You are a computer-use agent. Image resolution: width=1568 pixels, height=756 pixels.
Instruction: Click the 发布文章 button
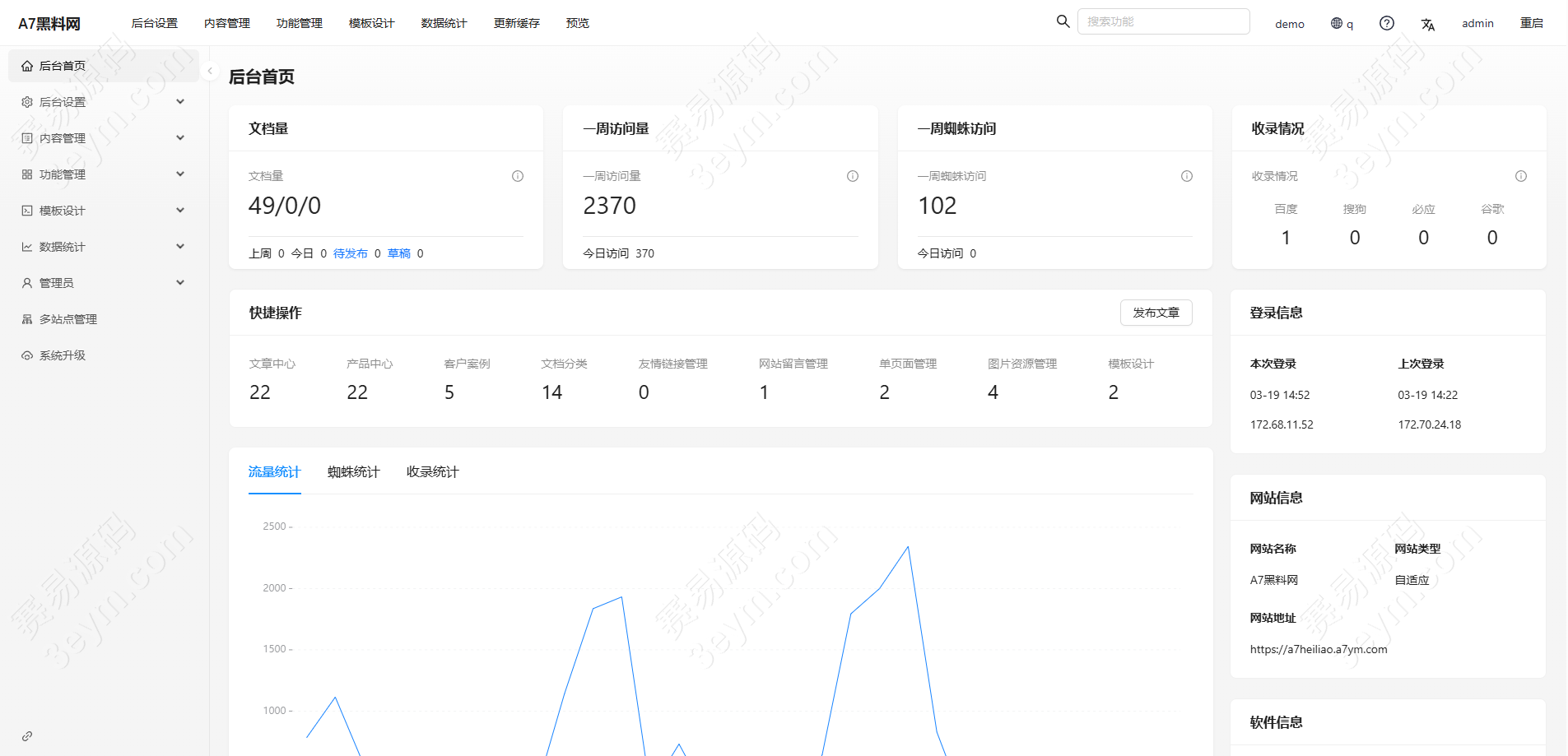[1156, 313]
